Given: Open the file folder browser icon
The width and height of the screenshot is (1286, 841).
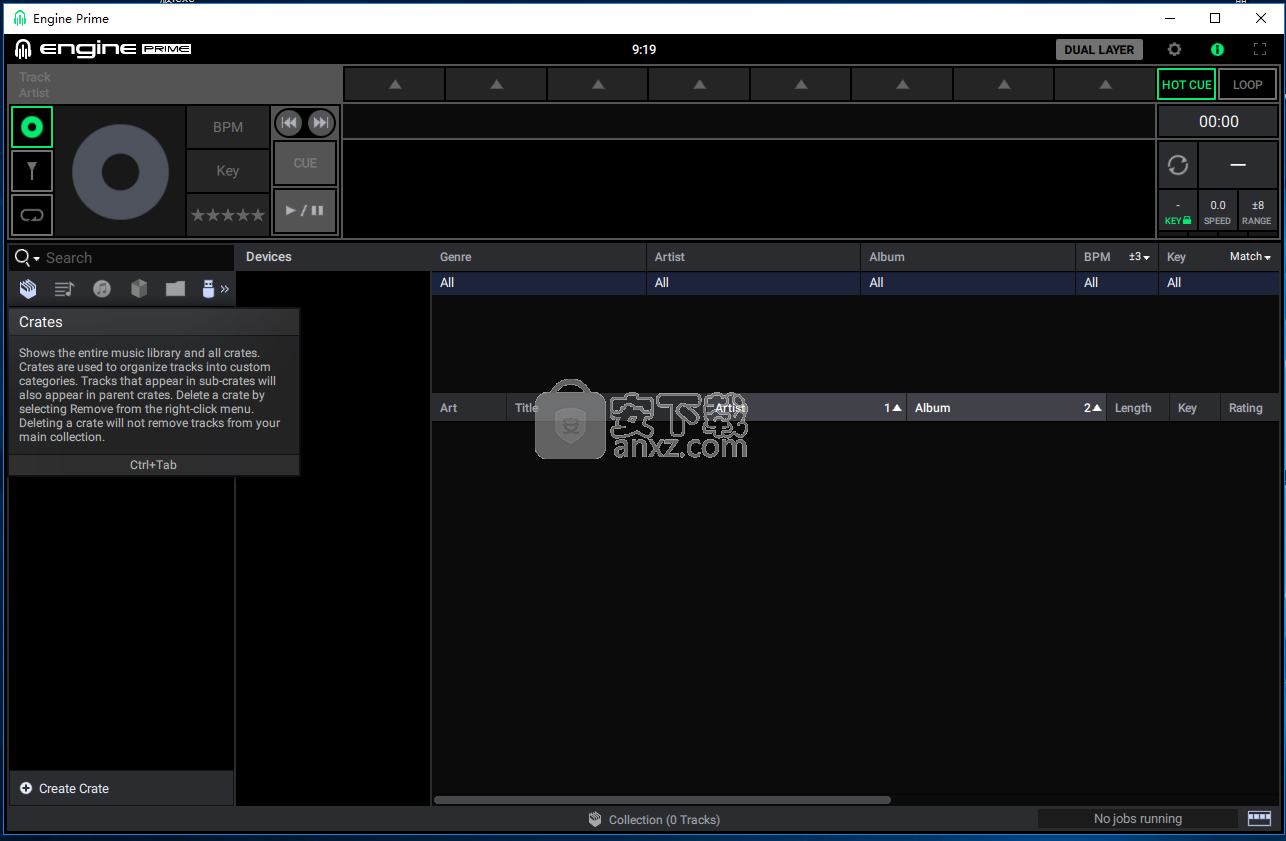Looking at the screenshot, I should point(175,289).
